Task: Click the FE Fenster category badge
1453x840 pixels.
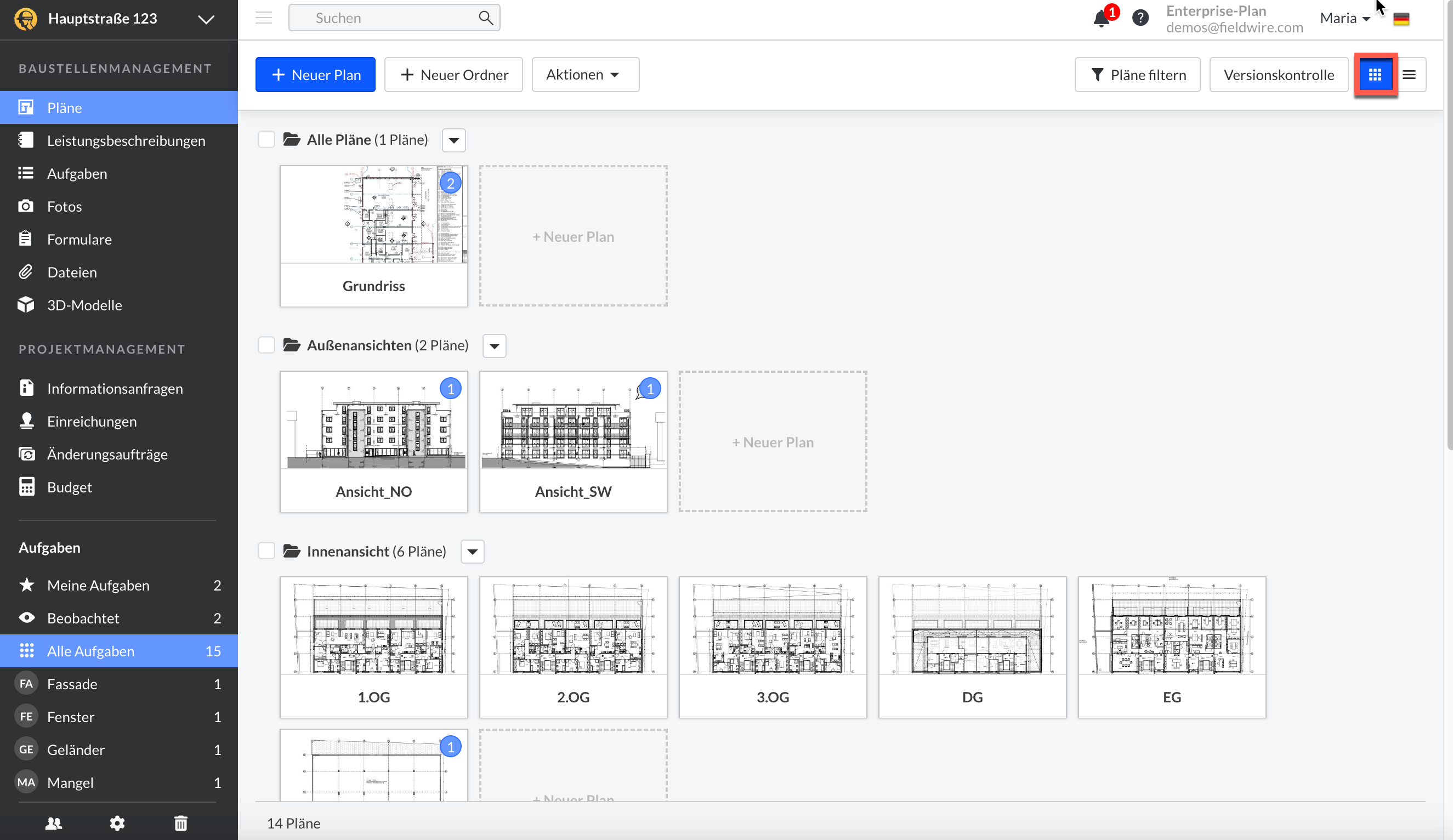Action: [x=26, y=717]
